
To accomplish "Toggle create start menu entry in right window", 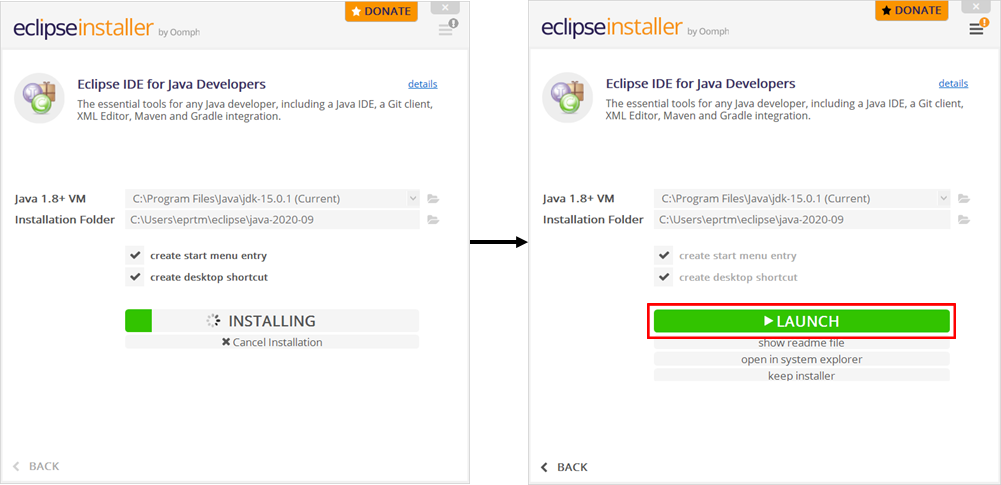I will 664,256.
